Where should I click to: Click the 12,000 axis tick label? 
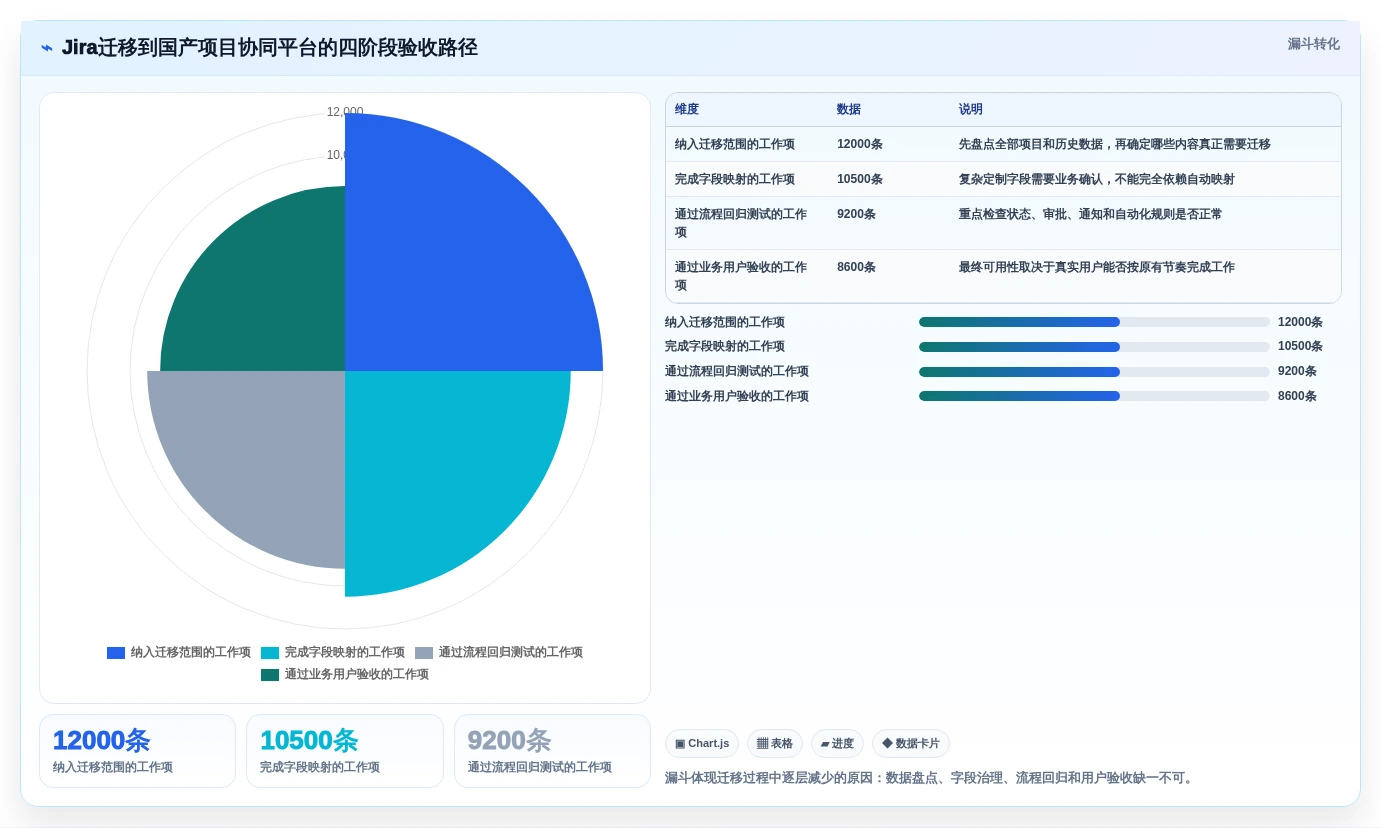coord(345,112)
